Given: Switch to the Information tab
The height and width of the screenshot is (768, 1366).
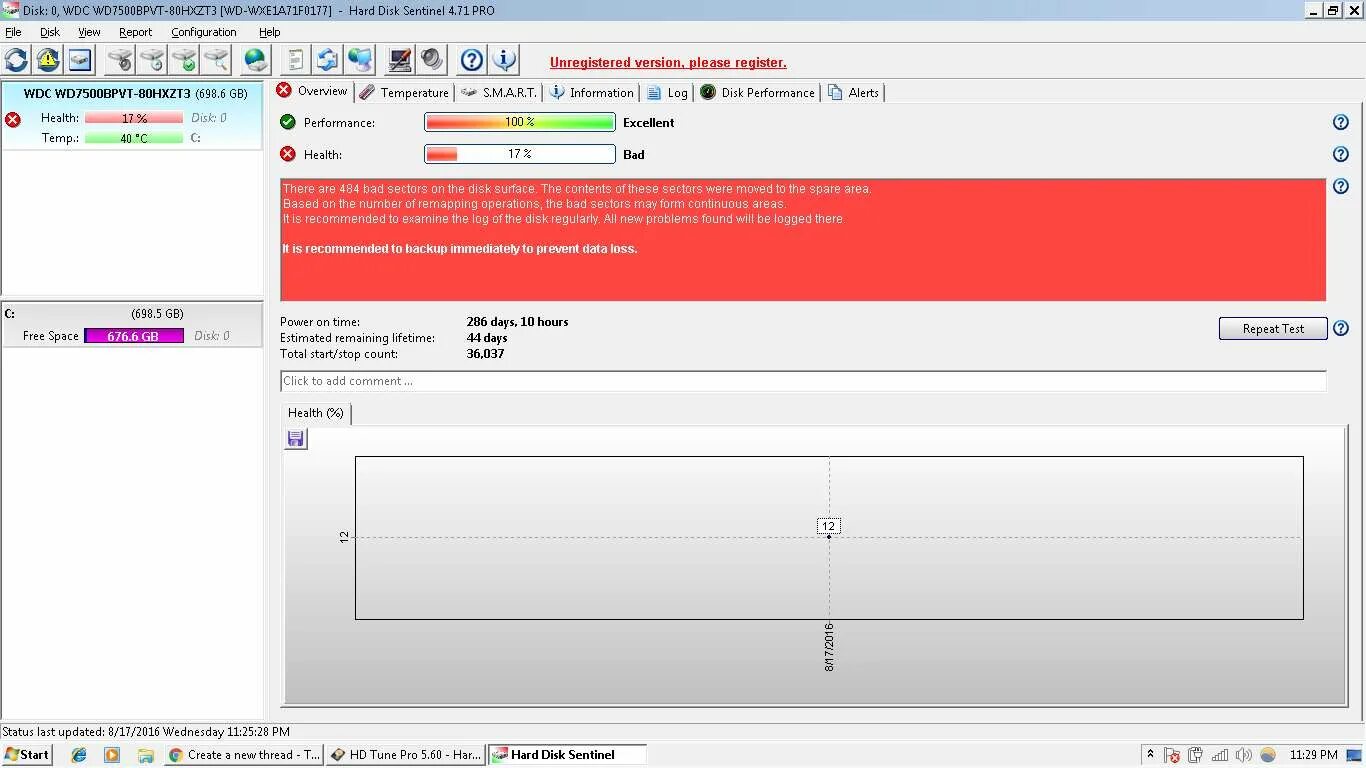Looking at the screenshot, I should pos(591,92).
